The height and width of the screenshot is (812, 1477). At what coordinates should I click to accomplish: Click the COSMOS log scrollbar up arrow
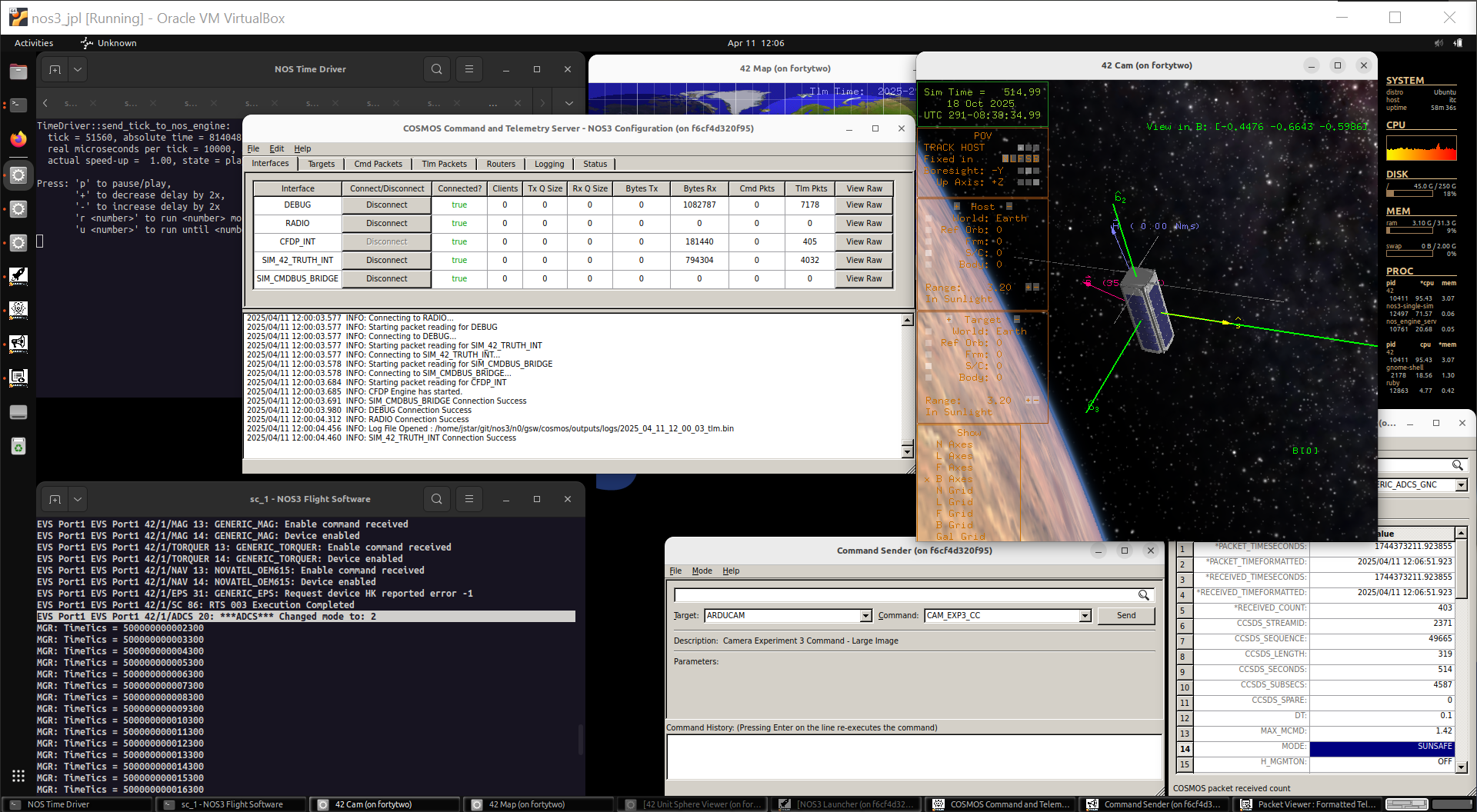pyautogui.click(x=907, y=319)
